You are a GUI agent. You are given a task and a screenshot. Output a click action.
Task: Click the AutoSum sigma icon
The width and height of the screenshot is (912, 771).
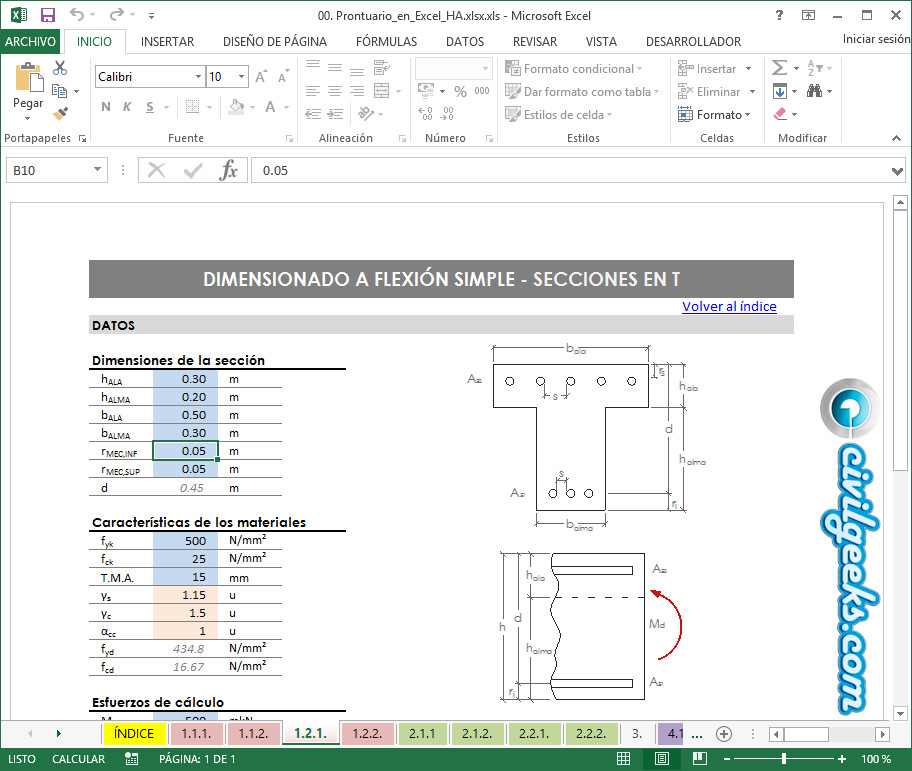pyautogui.click(x=780, y=68)
